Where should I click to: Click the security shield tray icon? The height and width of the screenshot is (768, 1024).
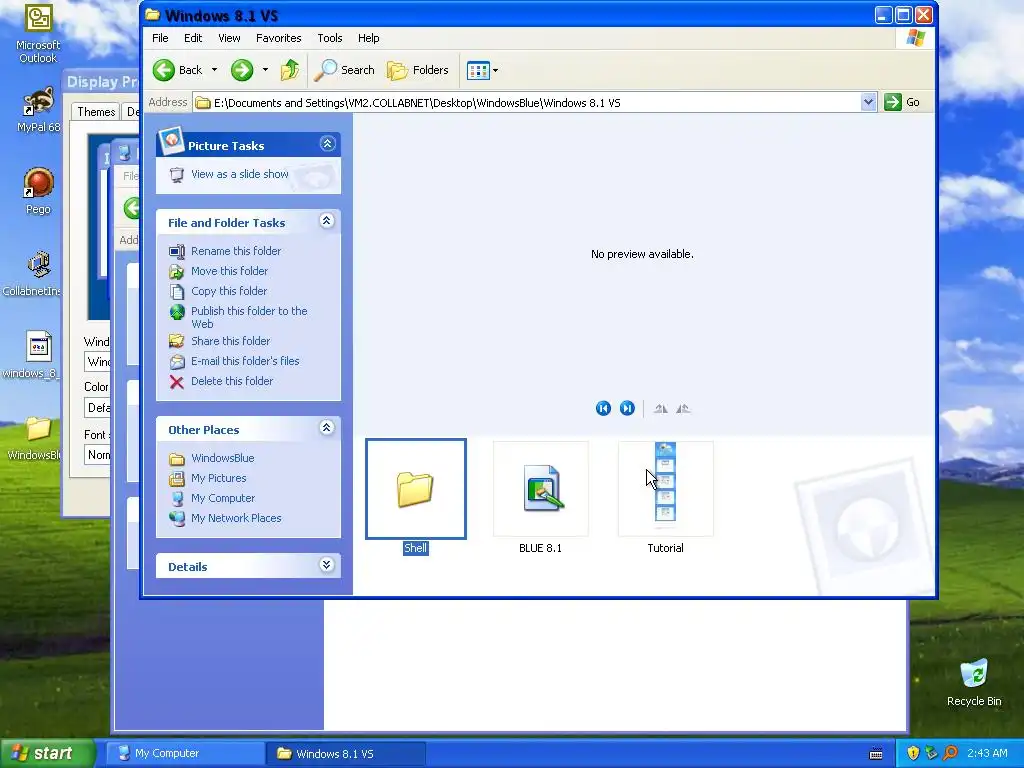913,754
